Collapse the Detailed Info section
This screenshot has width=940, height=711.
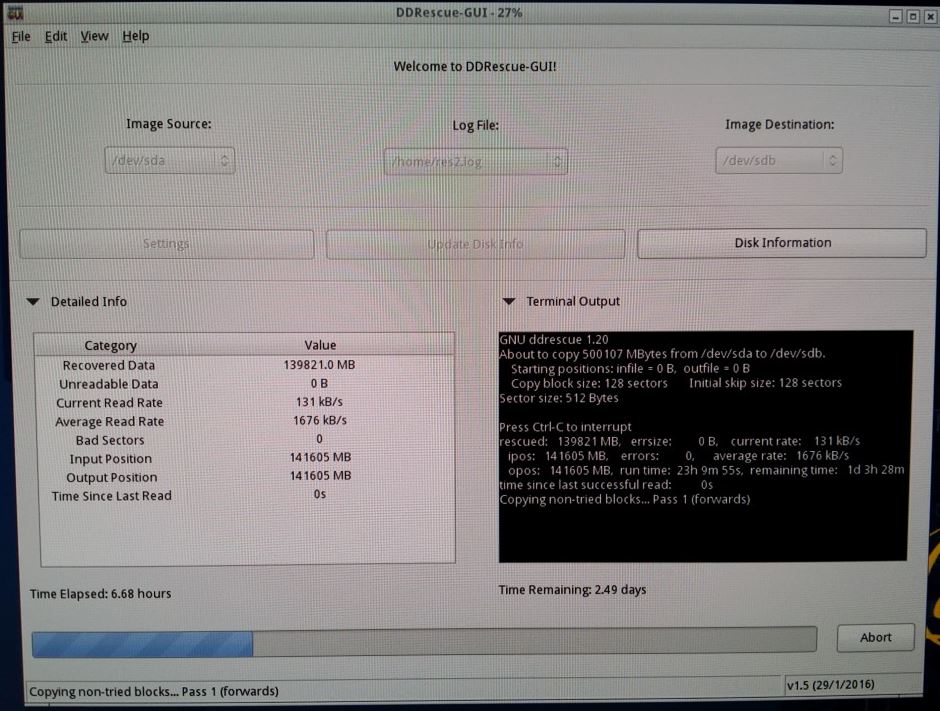[x=34, y=302]
